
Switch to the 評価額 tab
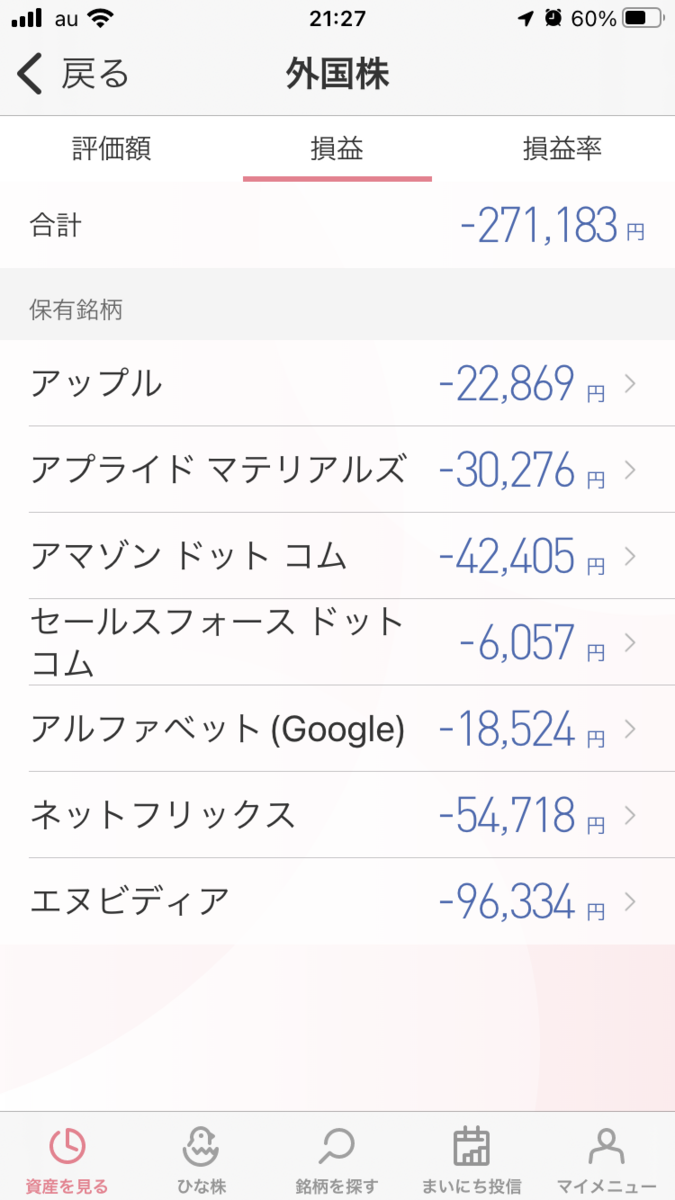(x=112, y=149)
